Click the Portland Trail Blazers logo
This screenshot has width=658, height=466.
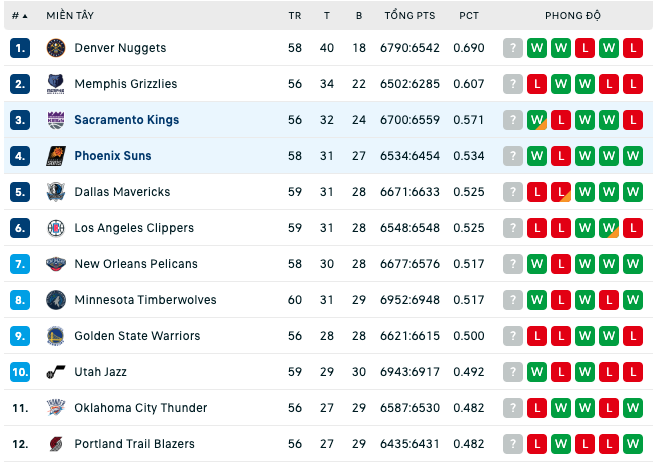(56, 444)
